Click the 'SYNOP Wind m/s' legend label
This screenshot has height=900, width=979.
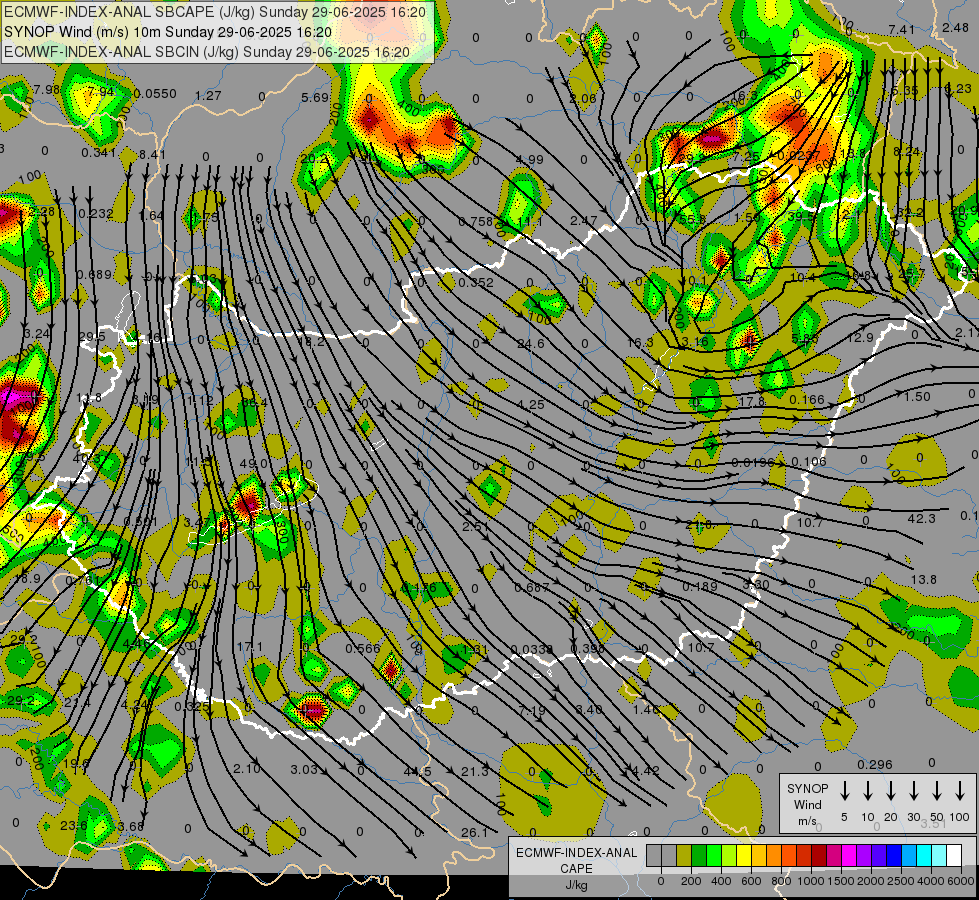coord(807,804)
